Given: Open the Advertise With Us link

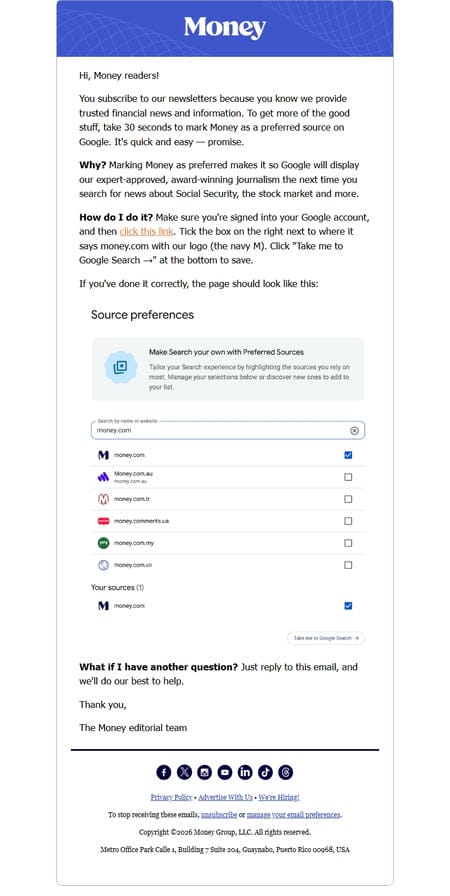Looking at the screenshot, I should point(226,797).
